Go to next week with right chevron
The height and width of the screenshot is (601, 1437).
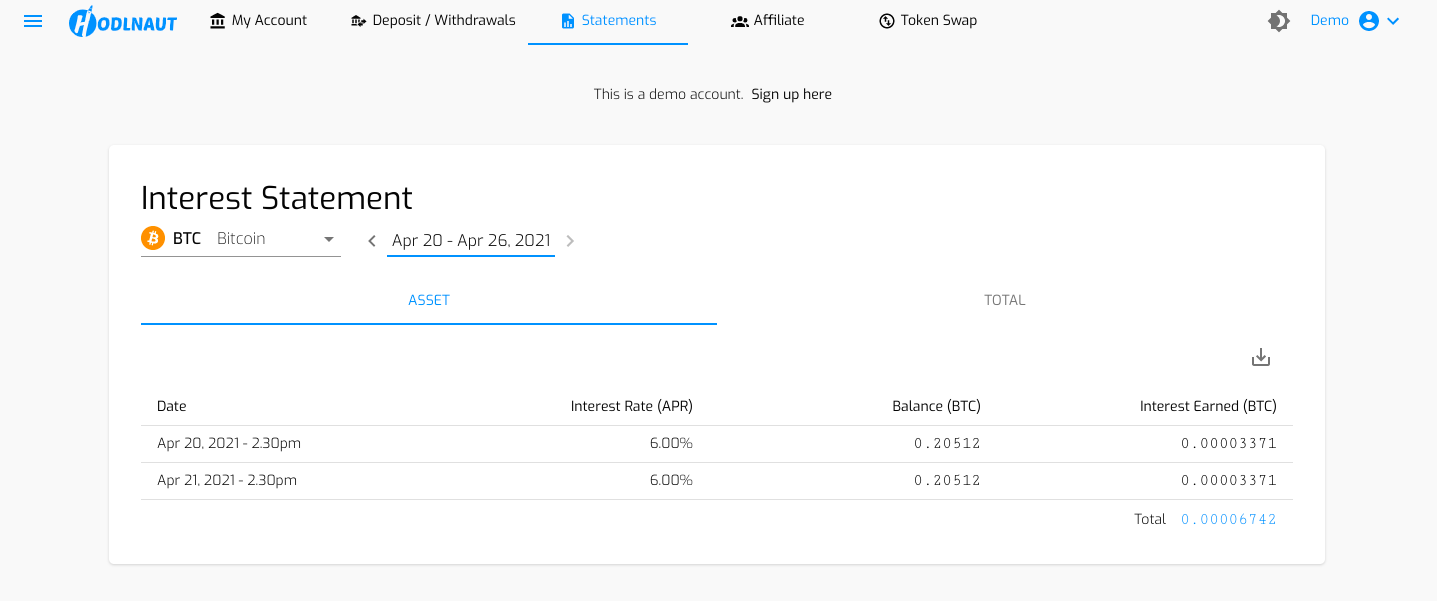[570, 240]
